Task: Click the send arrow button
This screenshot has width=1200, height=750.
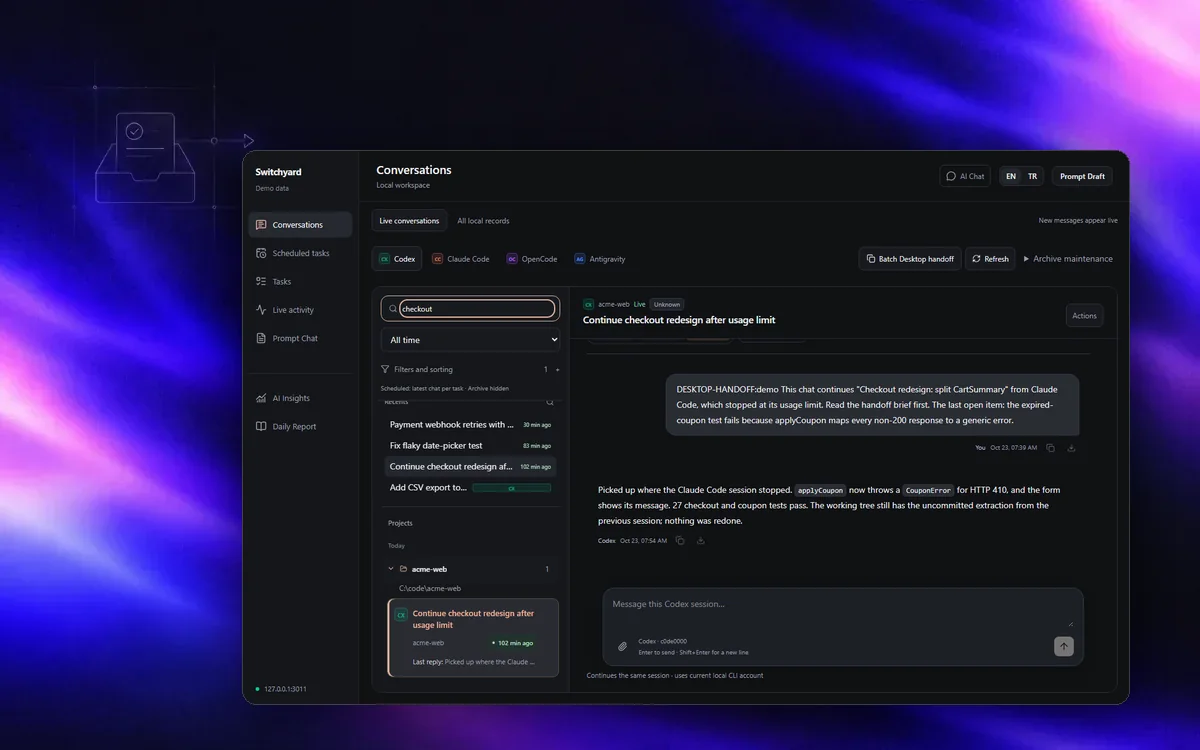Action: click(1064, 646)
